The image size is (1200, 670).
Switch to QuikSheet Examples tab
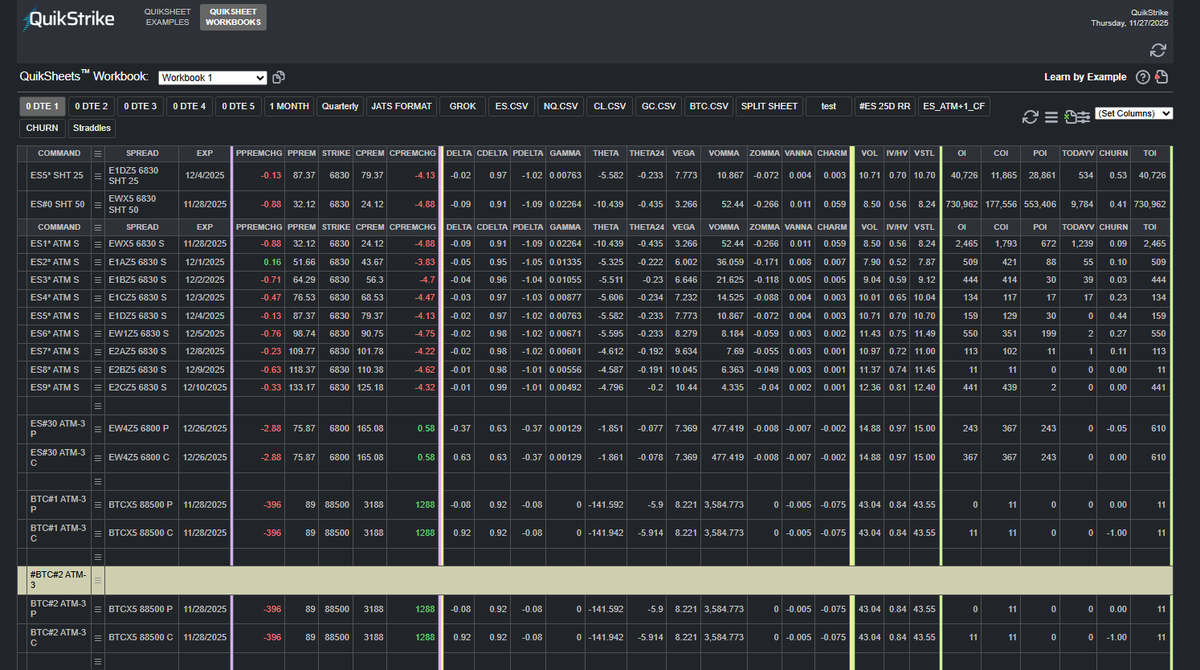(x=167, y=17)
